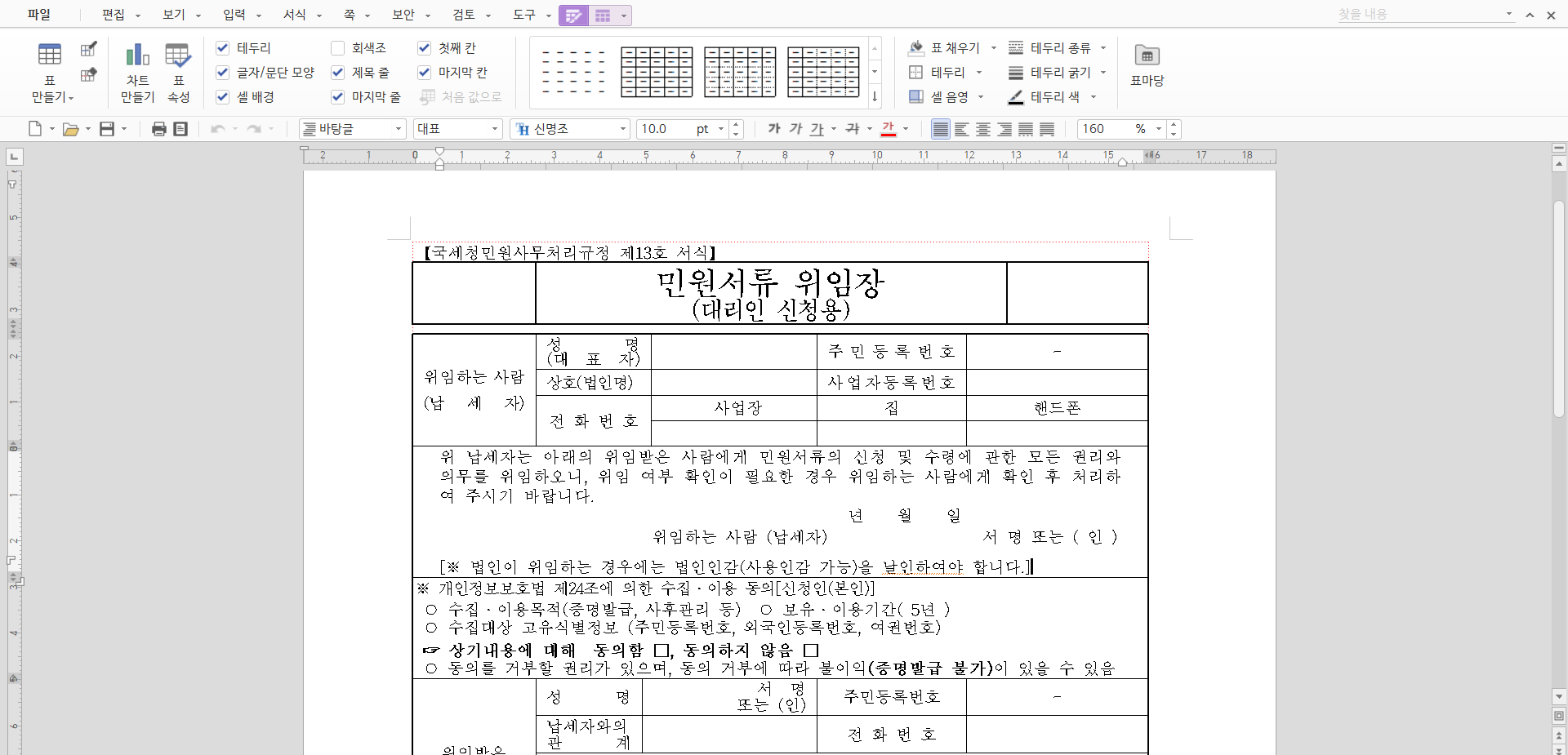Open the 파일 menu

point(38,15)
